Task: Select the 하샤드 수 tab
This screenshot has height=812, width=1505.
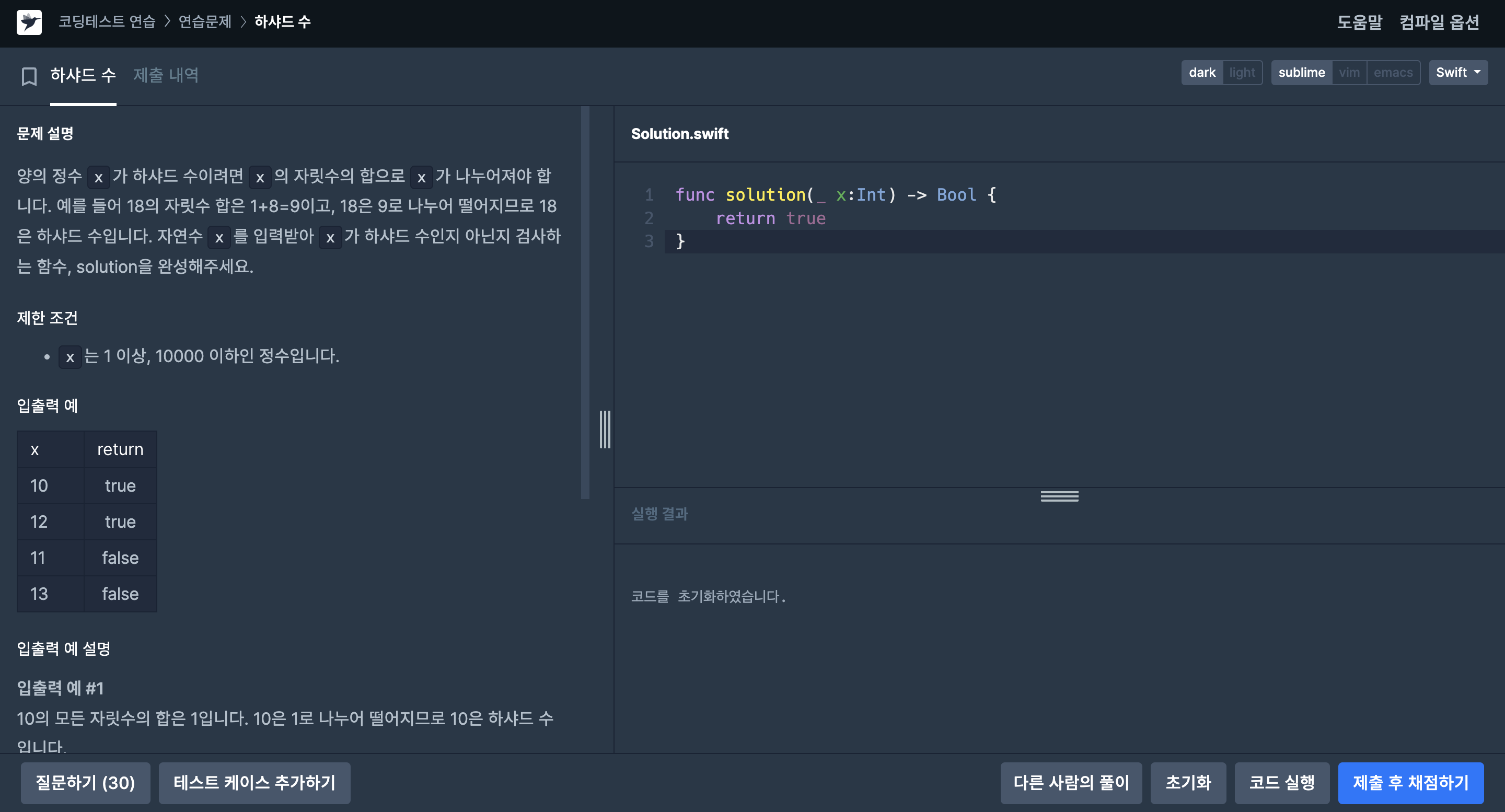Action: click(83, 75)
